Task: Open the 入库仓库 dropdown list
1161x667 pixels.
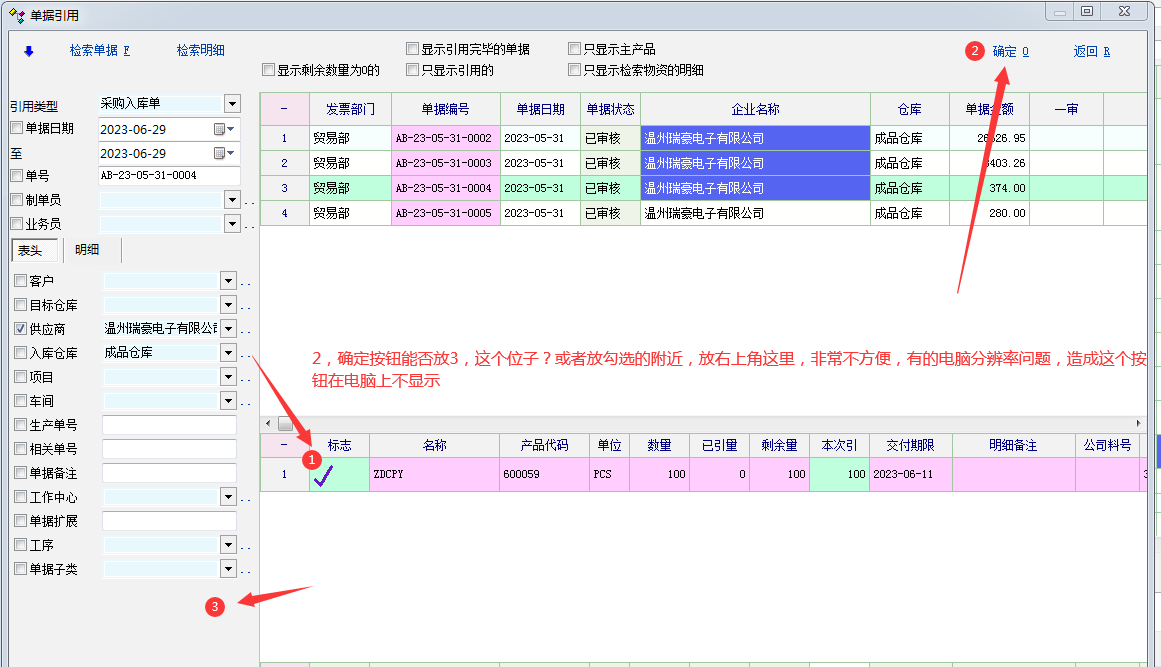Action: (x=228, y=353)
